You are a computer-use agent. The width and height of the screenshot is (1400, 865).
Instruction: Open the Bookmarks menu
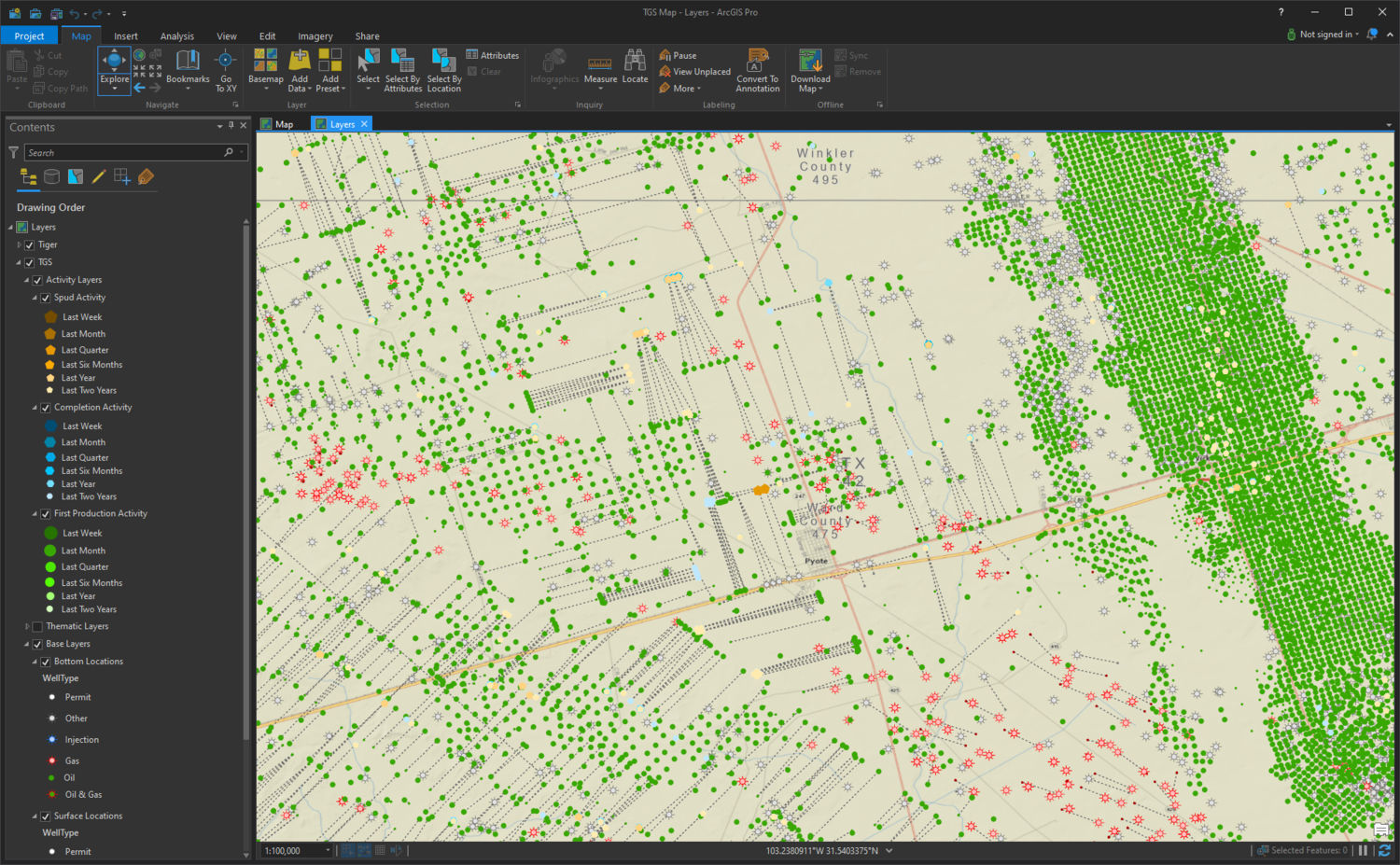tap(188, 70)
